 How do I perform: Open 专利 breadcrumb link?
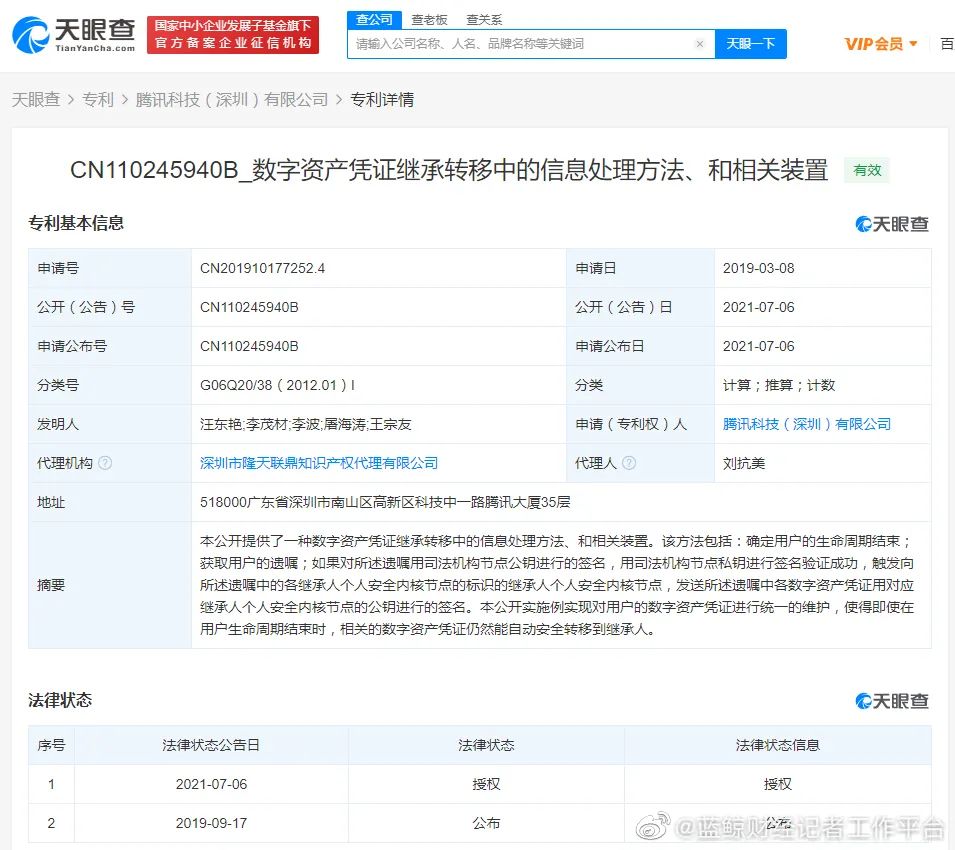98,99
